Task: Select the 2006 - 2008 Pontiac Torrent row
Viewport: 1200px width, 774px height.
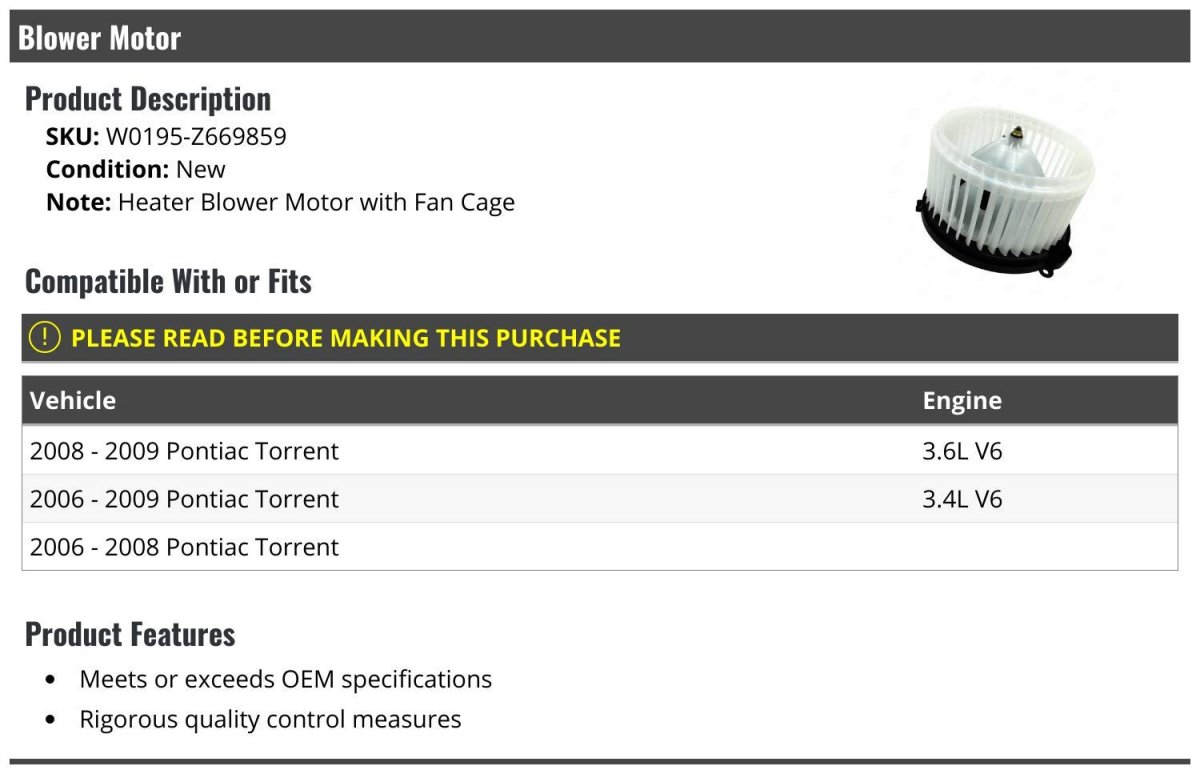Action: click(184, 547)
